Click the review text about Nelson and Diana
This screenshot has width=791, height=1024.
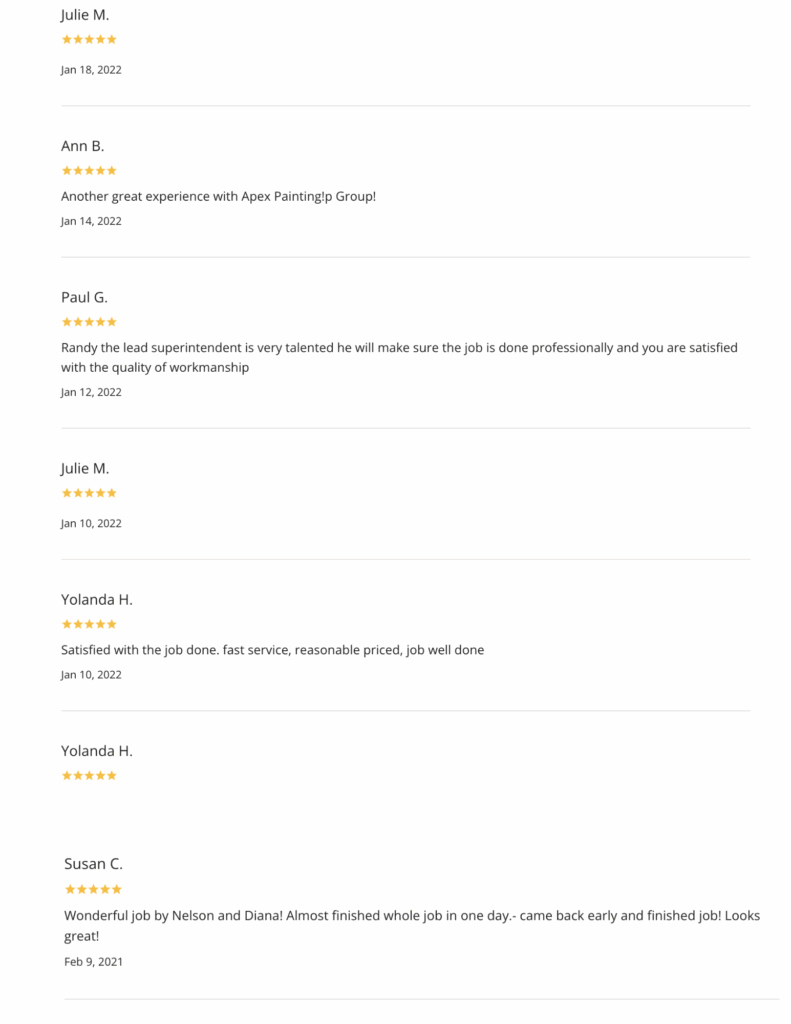click(x=412, y=925)
